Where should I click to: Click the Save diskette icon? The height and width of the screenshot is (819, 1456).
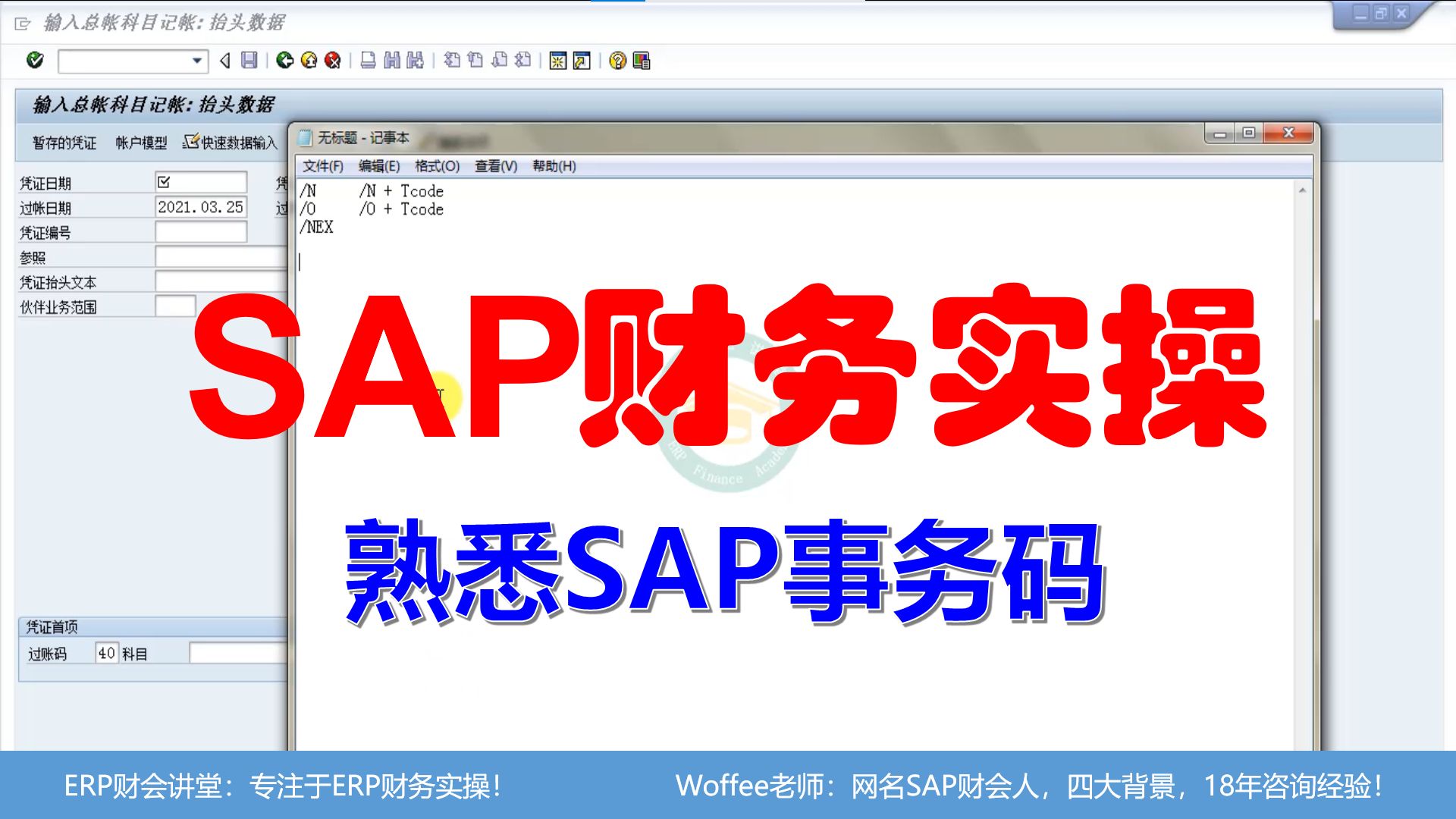[249, 61]
